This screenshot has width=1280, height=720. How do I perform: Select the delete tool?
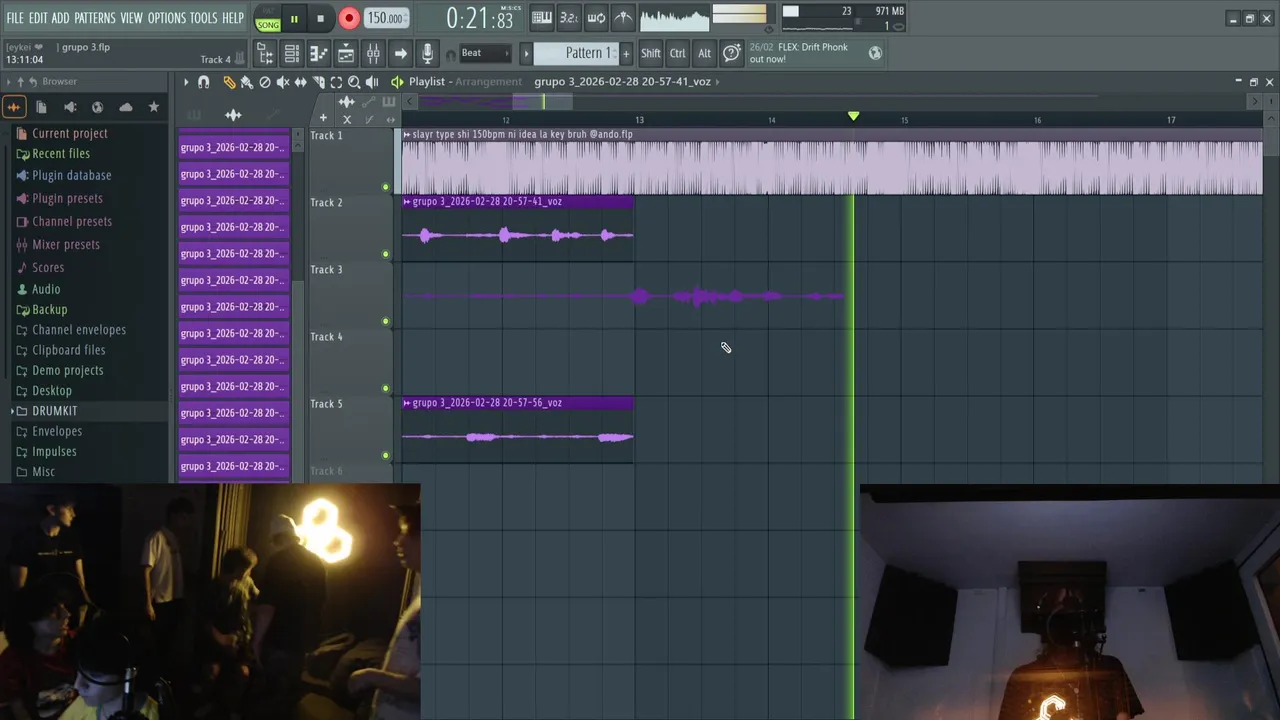tap(265, 82)
